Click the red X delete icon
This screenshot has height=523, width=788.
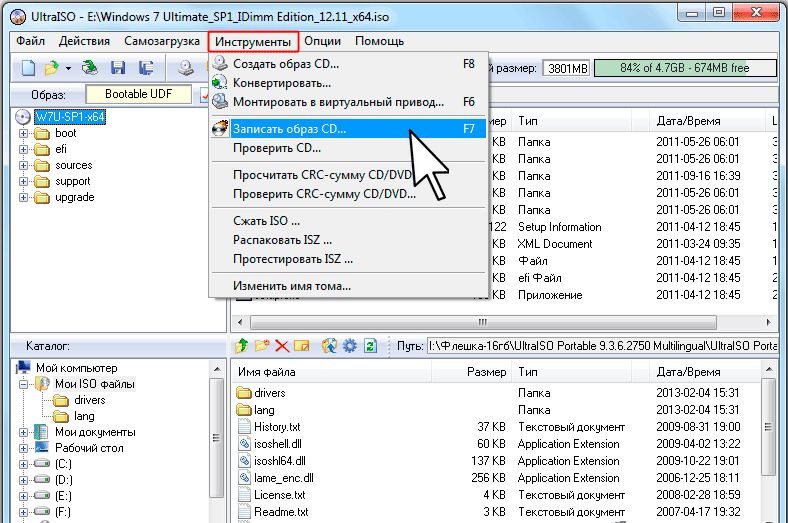(282, 346)
